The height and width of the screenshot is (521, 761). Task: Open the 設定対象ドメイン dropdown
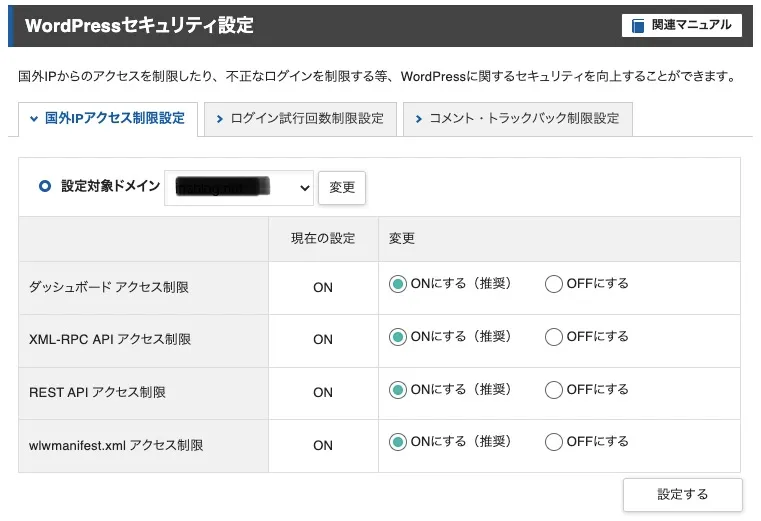point(239,187)
